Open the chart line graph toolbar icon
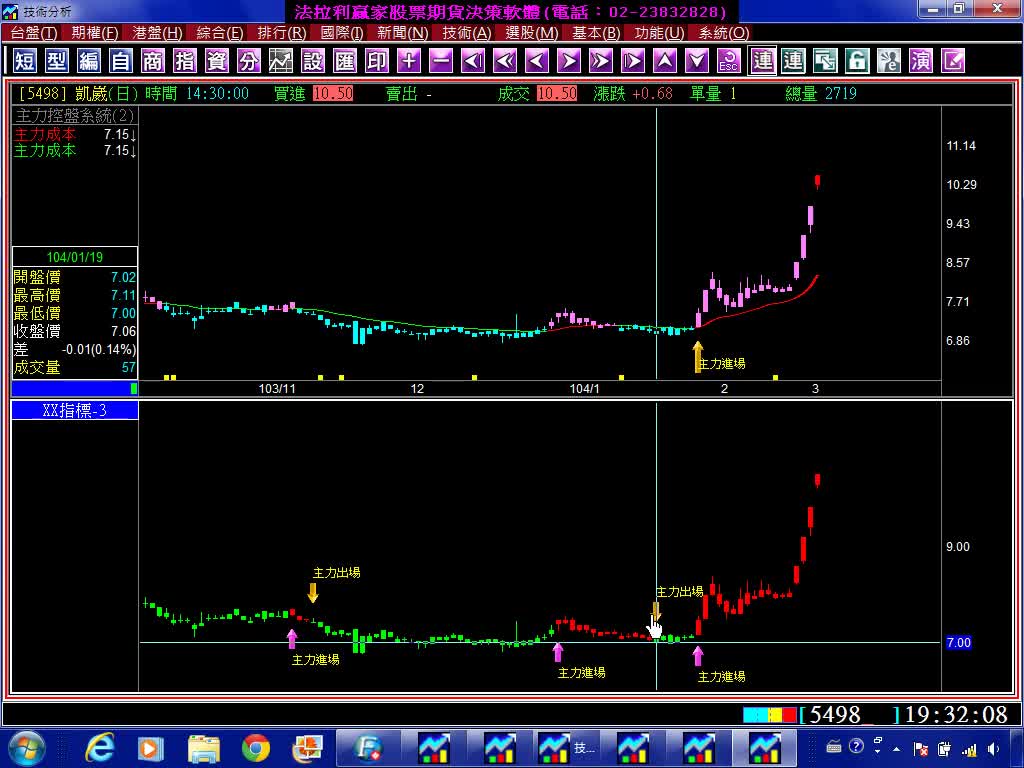 [281, 61]
